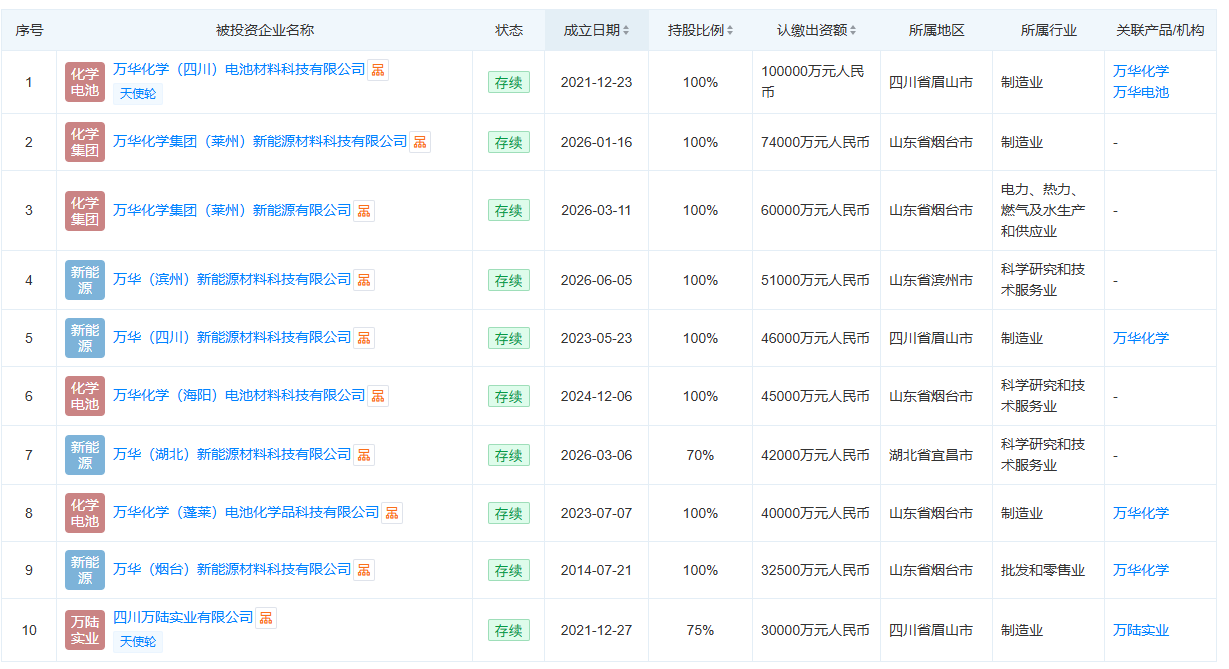Open 万华化学（蓬莱）电池化学品科技有限公司 link

[246, 513]
